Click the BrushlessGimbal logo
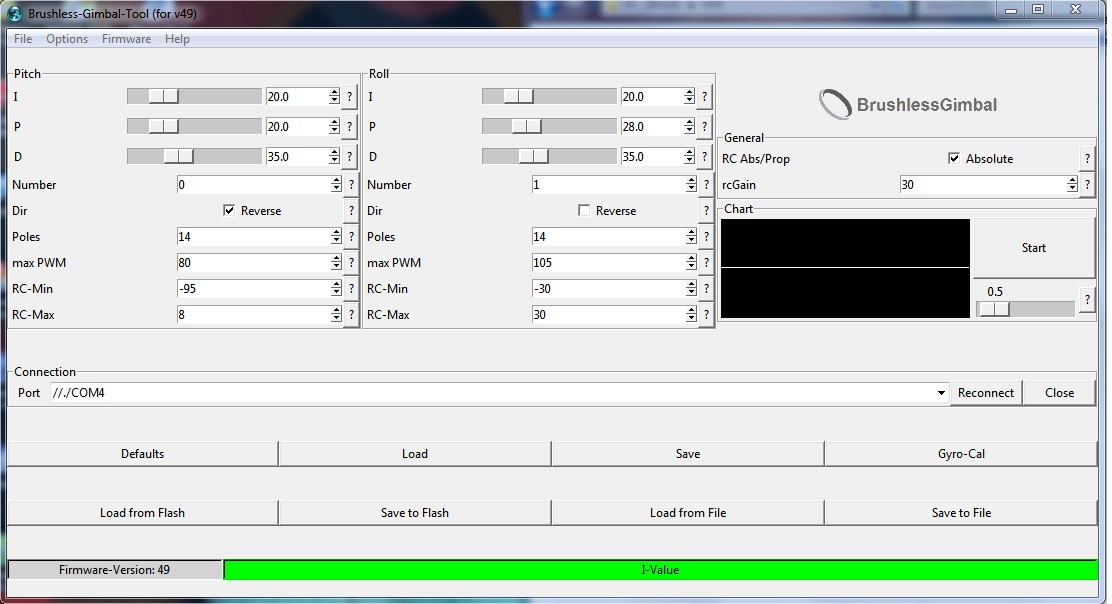Screen dimensions: 1112x604 pos(908,104)
